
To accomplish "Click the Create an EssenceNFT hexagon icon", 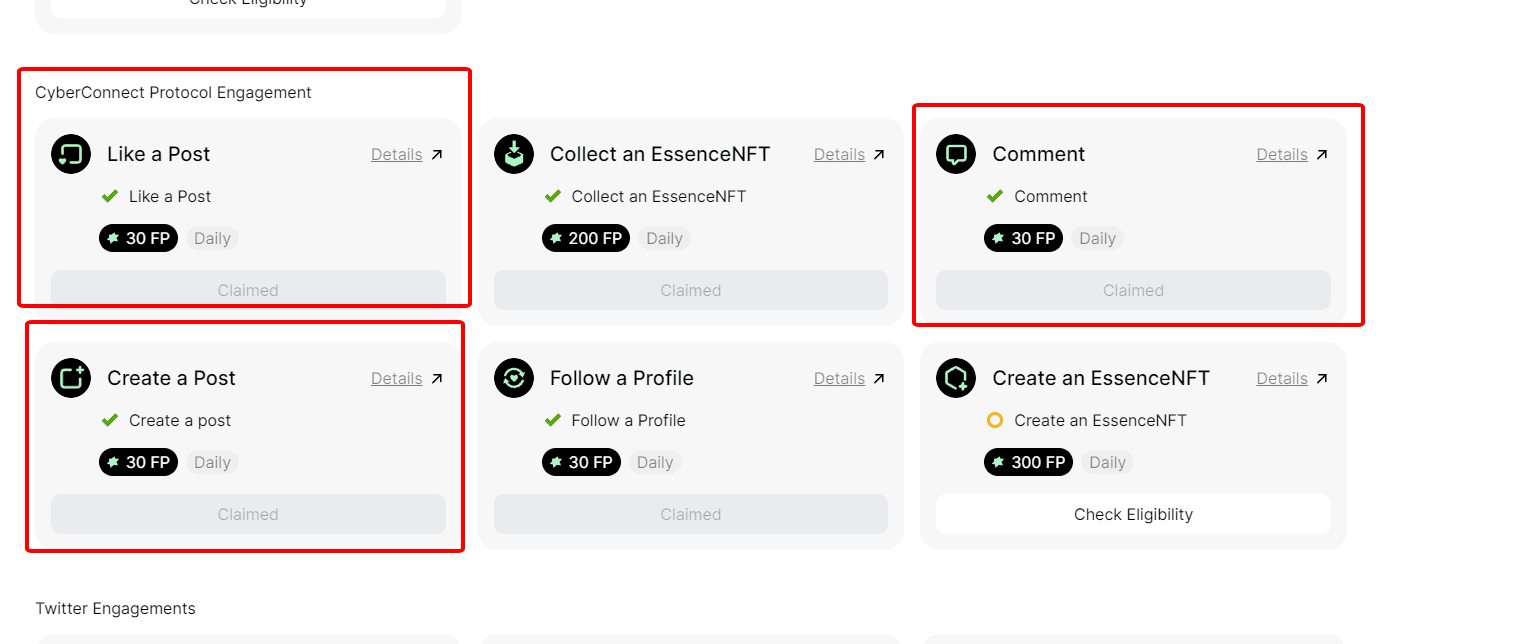I will 956,378.
